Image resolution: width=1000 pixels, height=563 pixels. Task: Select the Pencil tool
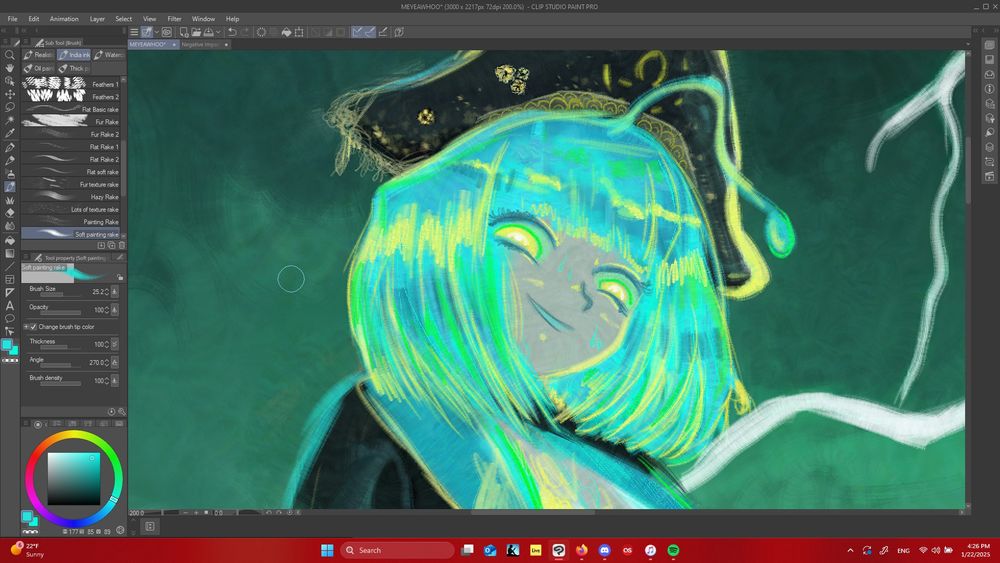[10, 160]
